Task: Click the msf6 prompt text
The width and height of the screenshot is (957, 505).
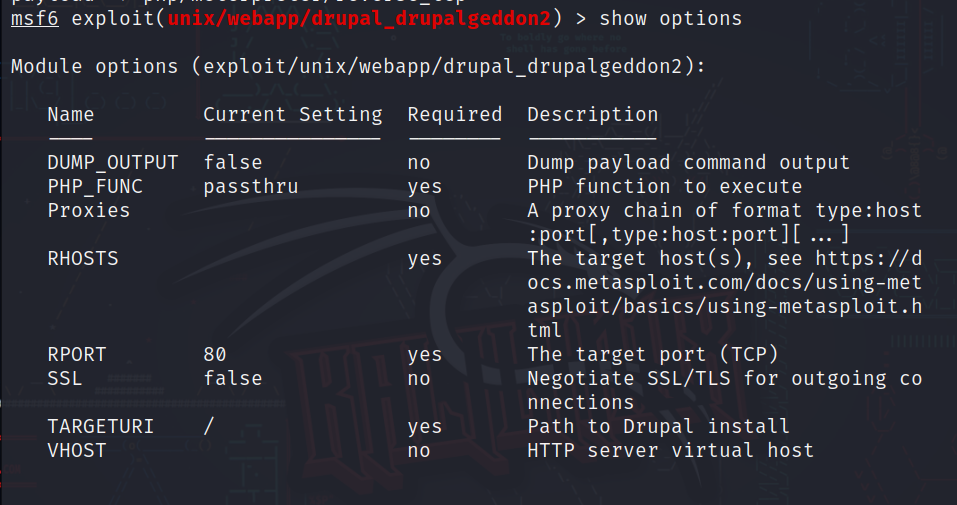Action: click(35, 19)
